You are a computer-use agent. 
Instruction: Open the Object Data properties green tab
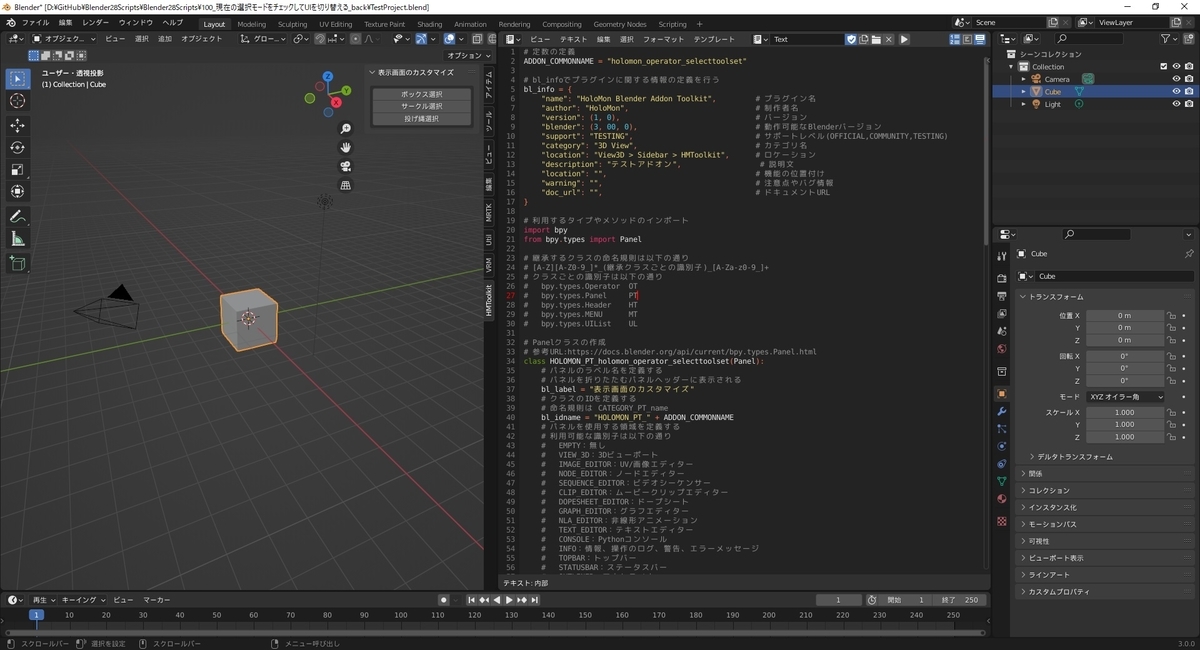[1002, 481]
